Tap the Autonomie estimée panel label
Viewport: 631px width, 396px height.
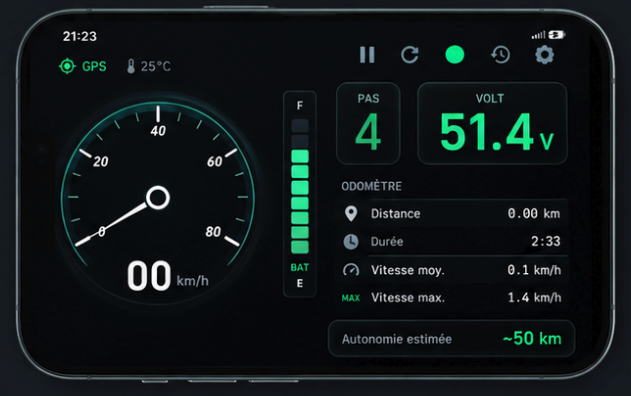tap(397, 339)
